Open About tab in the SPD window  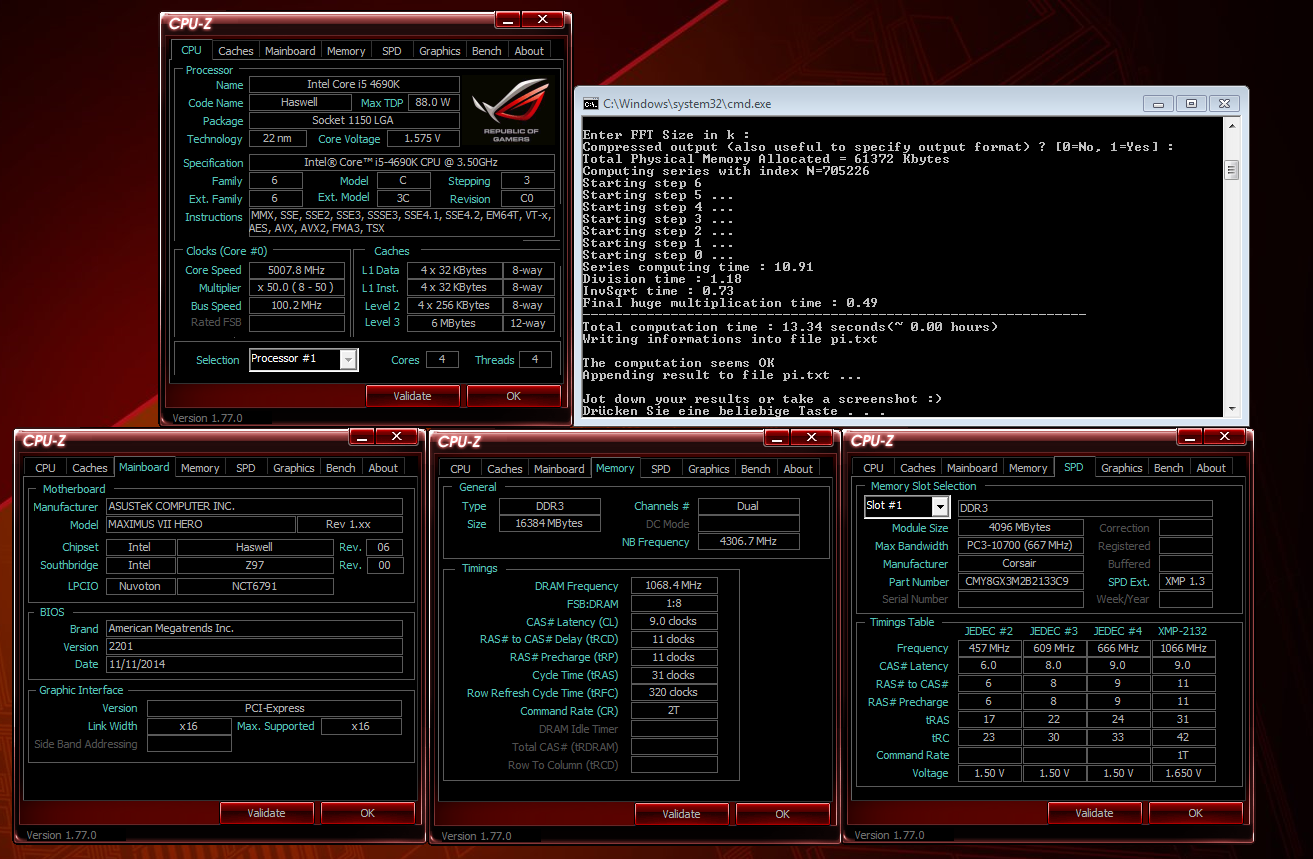(1211, 468)
